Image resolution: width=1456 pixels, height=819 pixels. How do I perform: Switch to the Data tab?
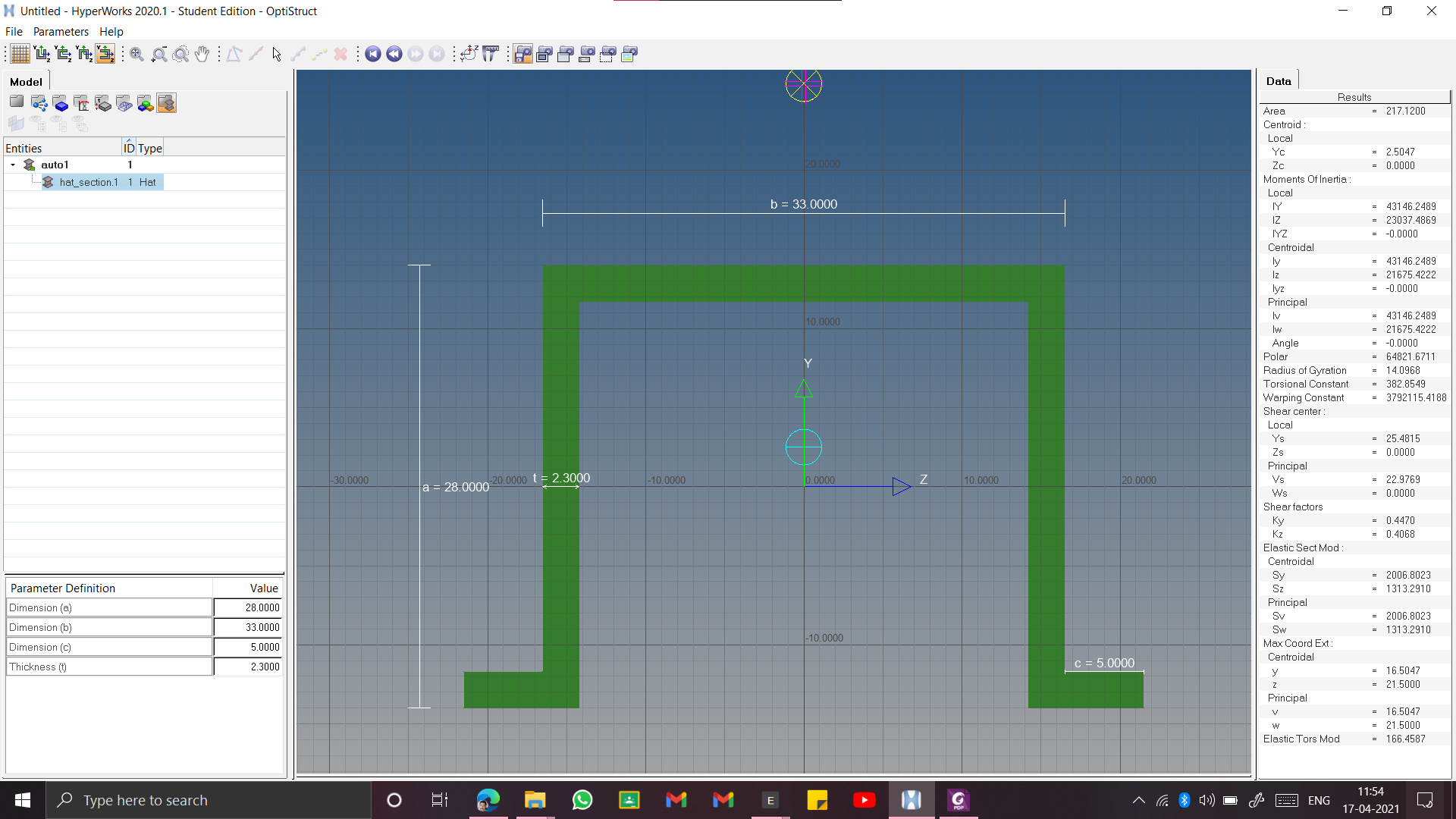[x=1279, y=81]
